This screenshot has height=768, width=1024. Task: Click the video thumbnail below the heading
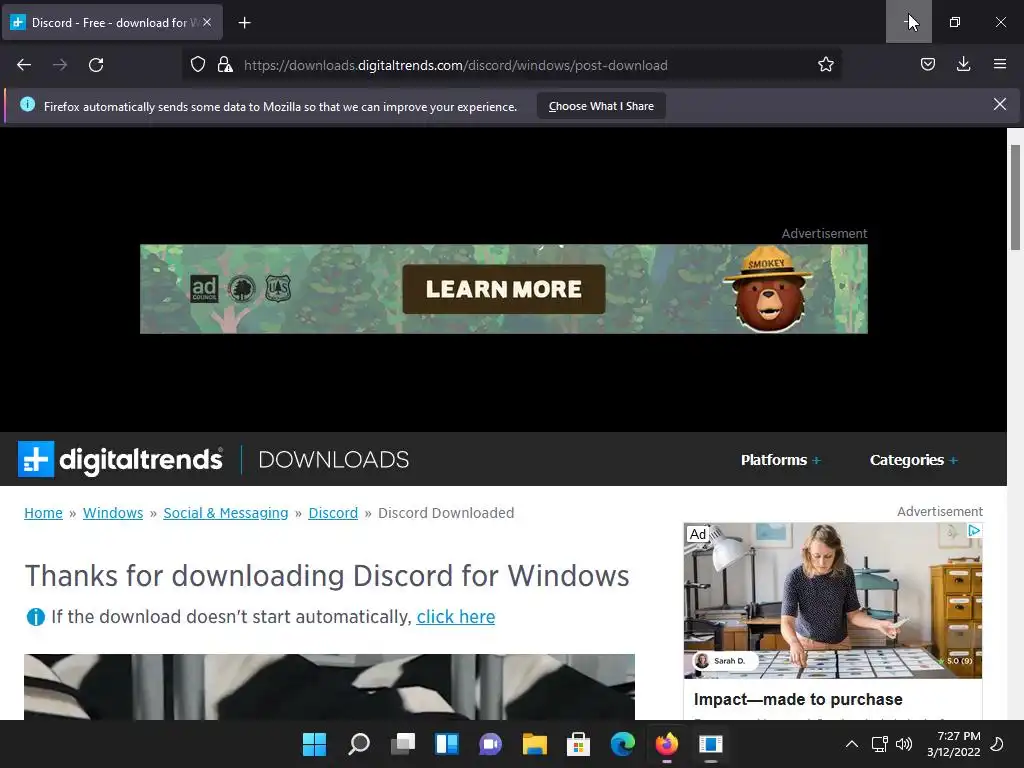point(329,687)
